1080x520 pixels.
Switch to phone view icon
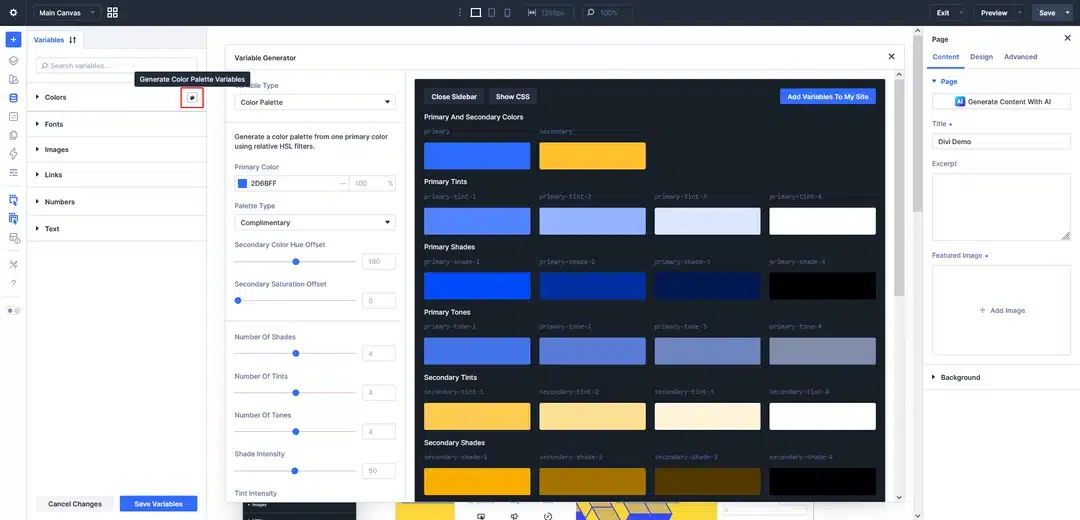[508, 12]
